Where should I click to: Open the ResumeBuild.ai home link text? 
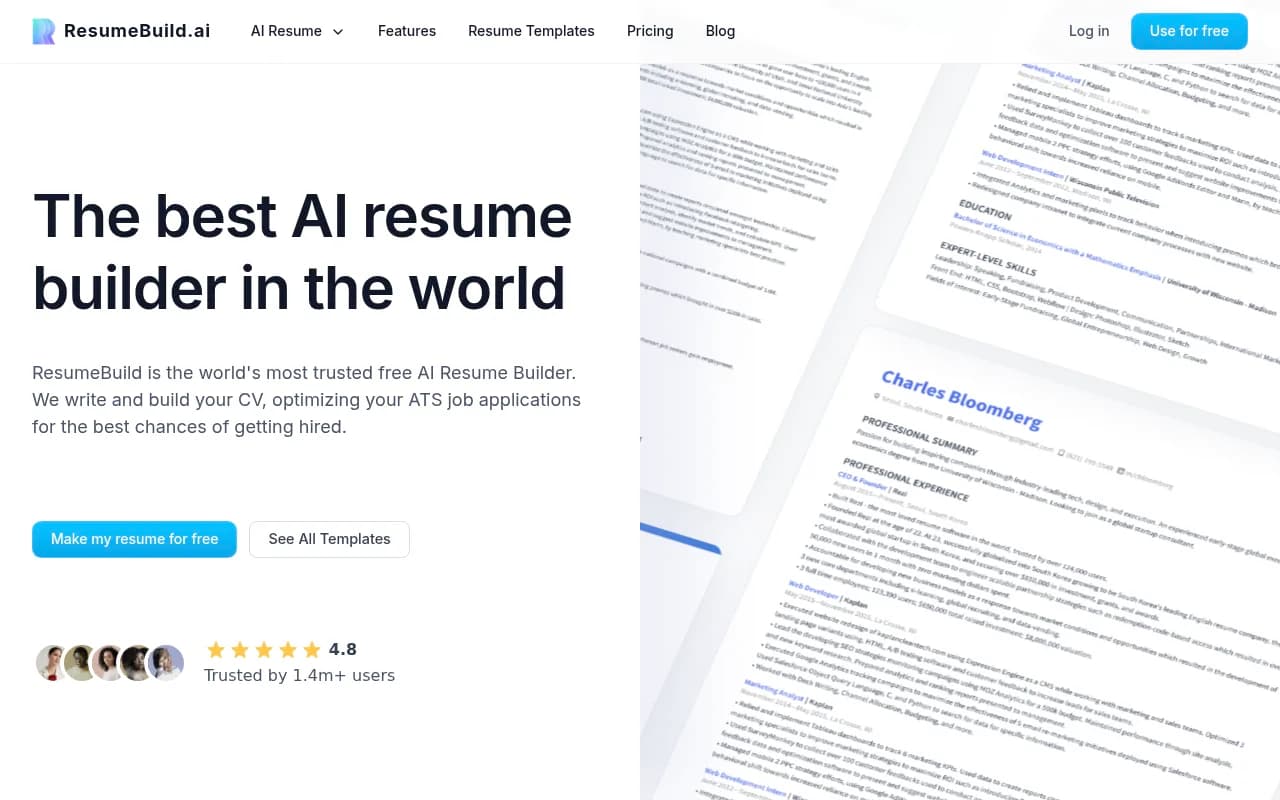[x=137, y=31]
